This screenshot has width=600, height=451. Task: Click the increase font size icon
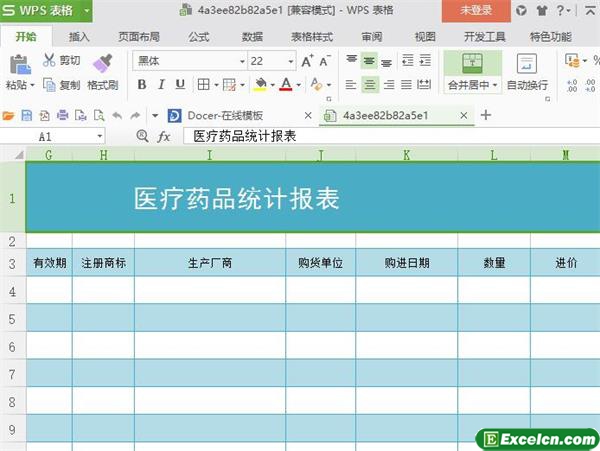tap(307, 61)
